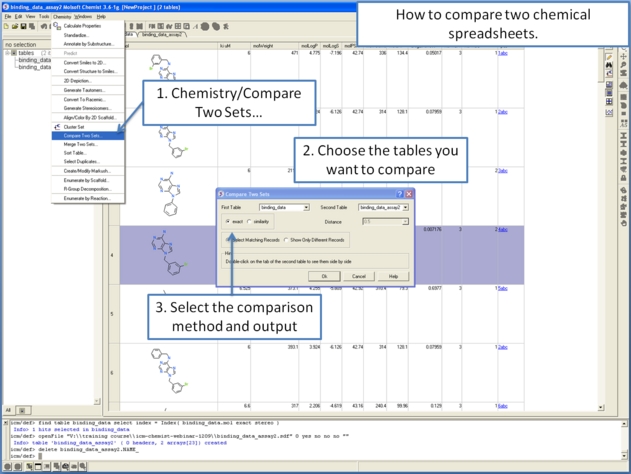The image size is (631, 474).
Task: Collapse the 'tables' tree node
Action: [x=7, y=54]
